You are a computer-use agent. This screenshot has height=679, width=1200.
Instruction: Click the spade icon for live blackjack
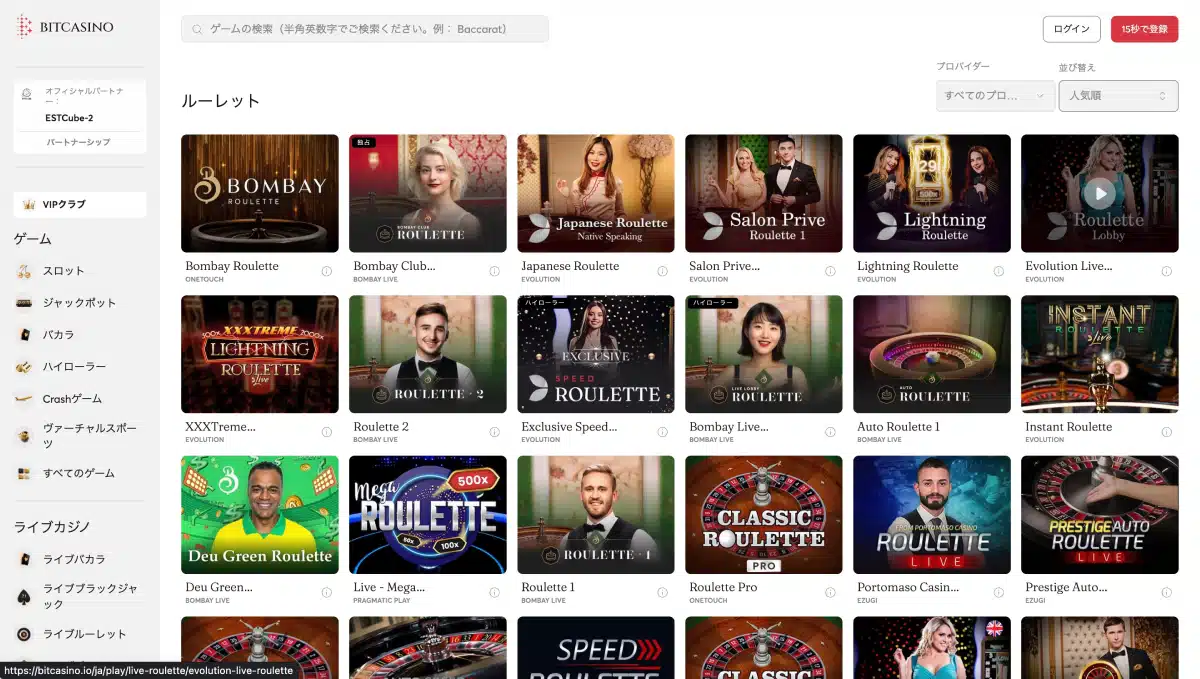[24, 597]
